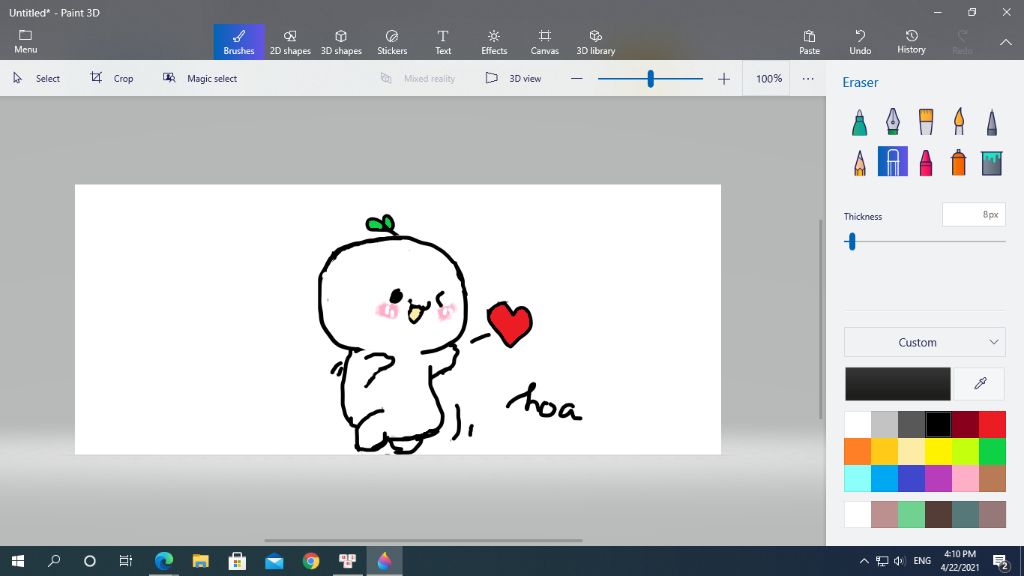
Task: Open the Effects tab
Action: pyautogui.click(x=494, y=42)
